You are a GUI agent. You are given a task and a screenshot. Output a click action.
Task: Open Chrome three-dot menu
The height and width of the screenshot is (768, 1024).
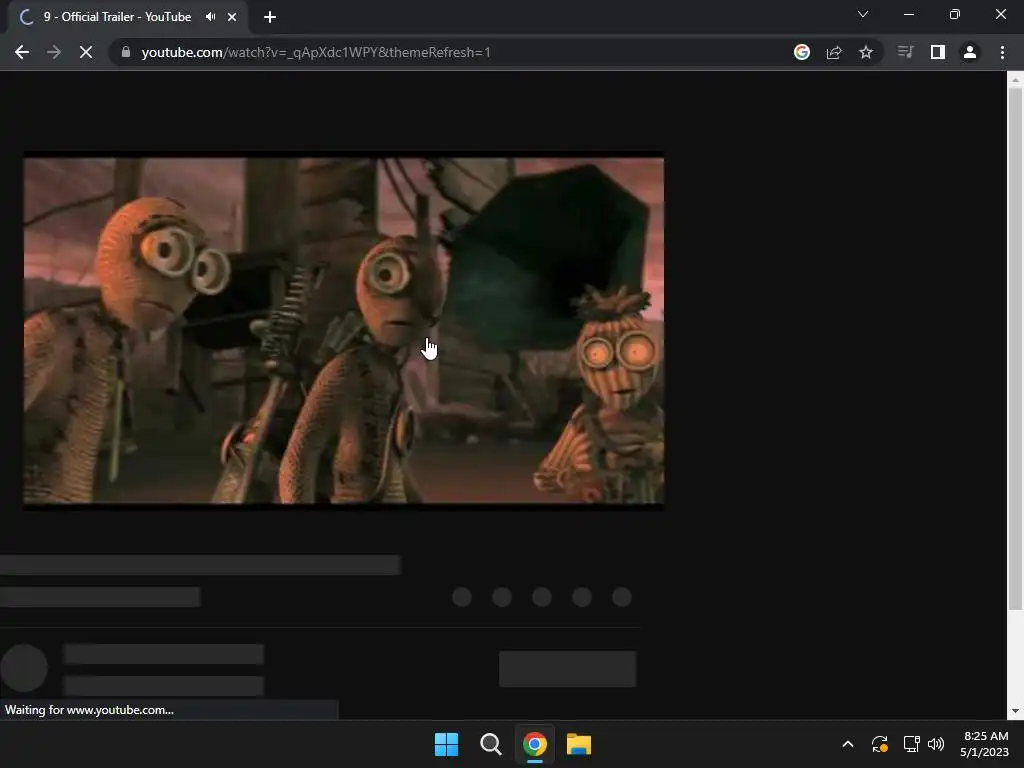tap(1002, 52)
